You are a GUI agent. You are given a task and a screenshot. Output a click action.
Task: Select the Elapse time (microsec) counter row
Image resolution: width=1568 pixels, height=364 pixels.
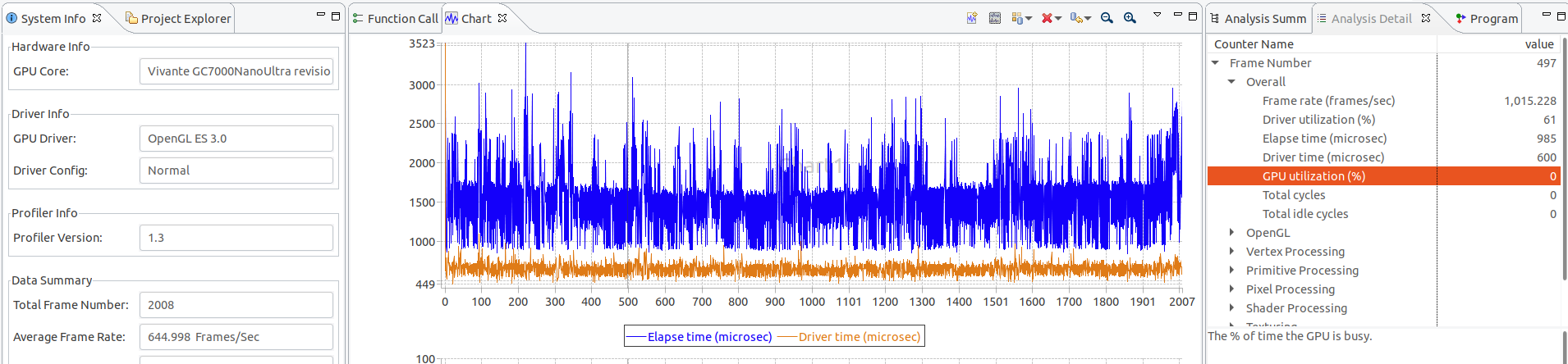[1383, 139]
